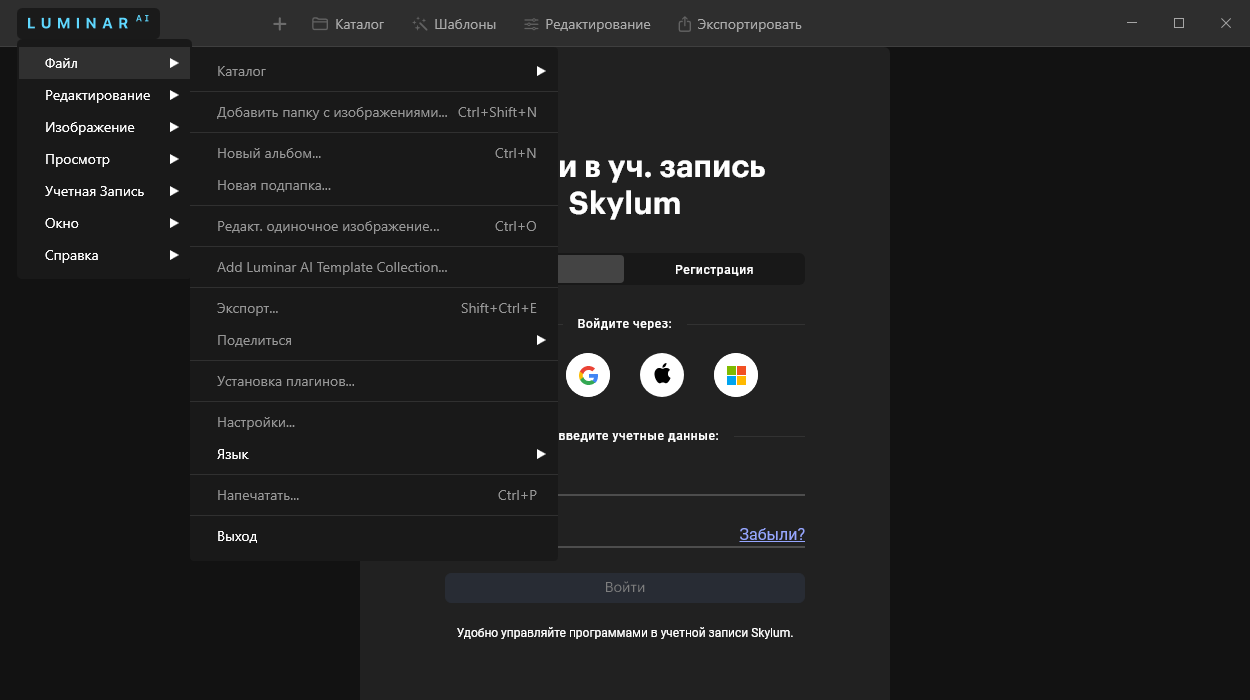Maximize the Luminar AI window
Image resolution: width=1250 pixels, height=700 pixels.
(1179, 23)
